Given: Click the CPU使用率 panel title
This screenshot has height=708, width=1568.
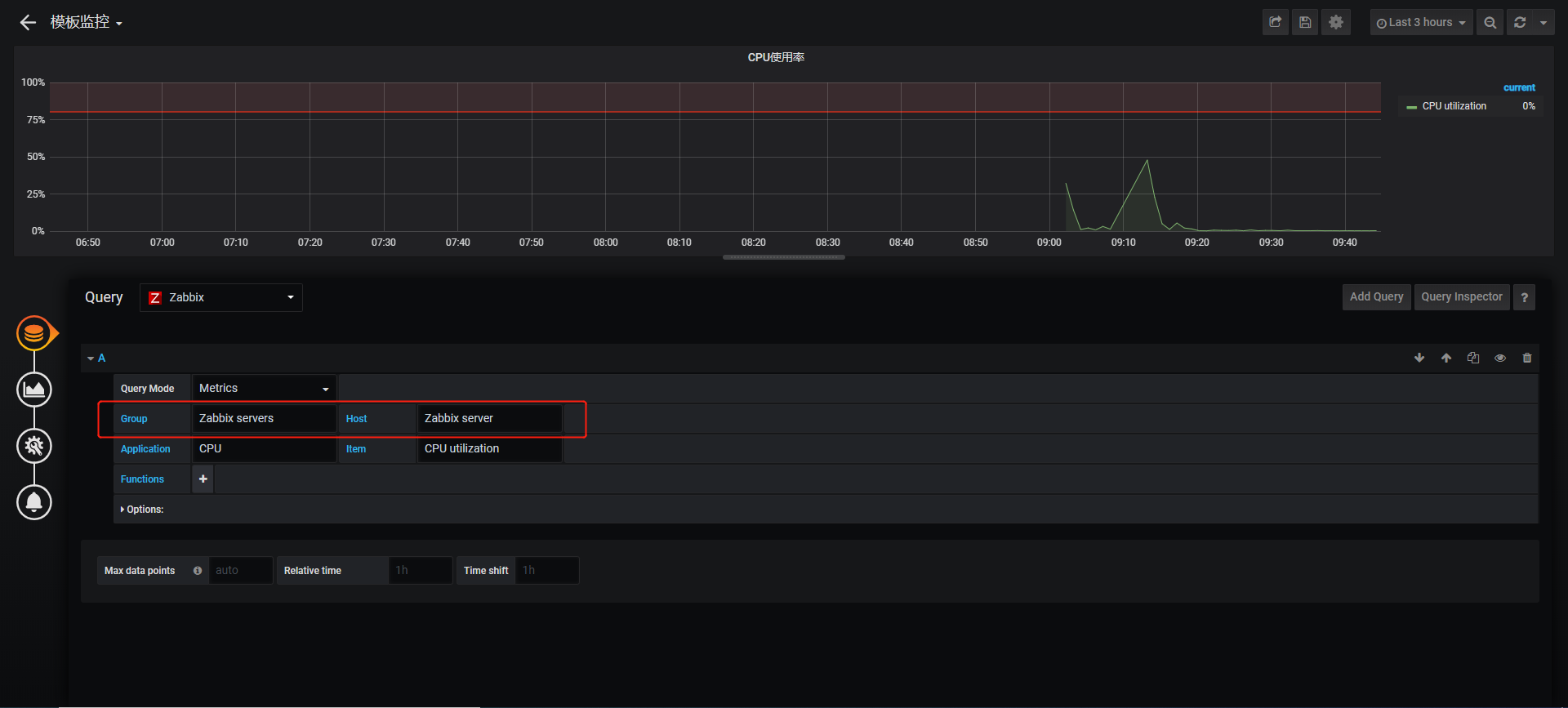Looking at the screenshot, I should [776, 57].
